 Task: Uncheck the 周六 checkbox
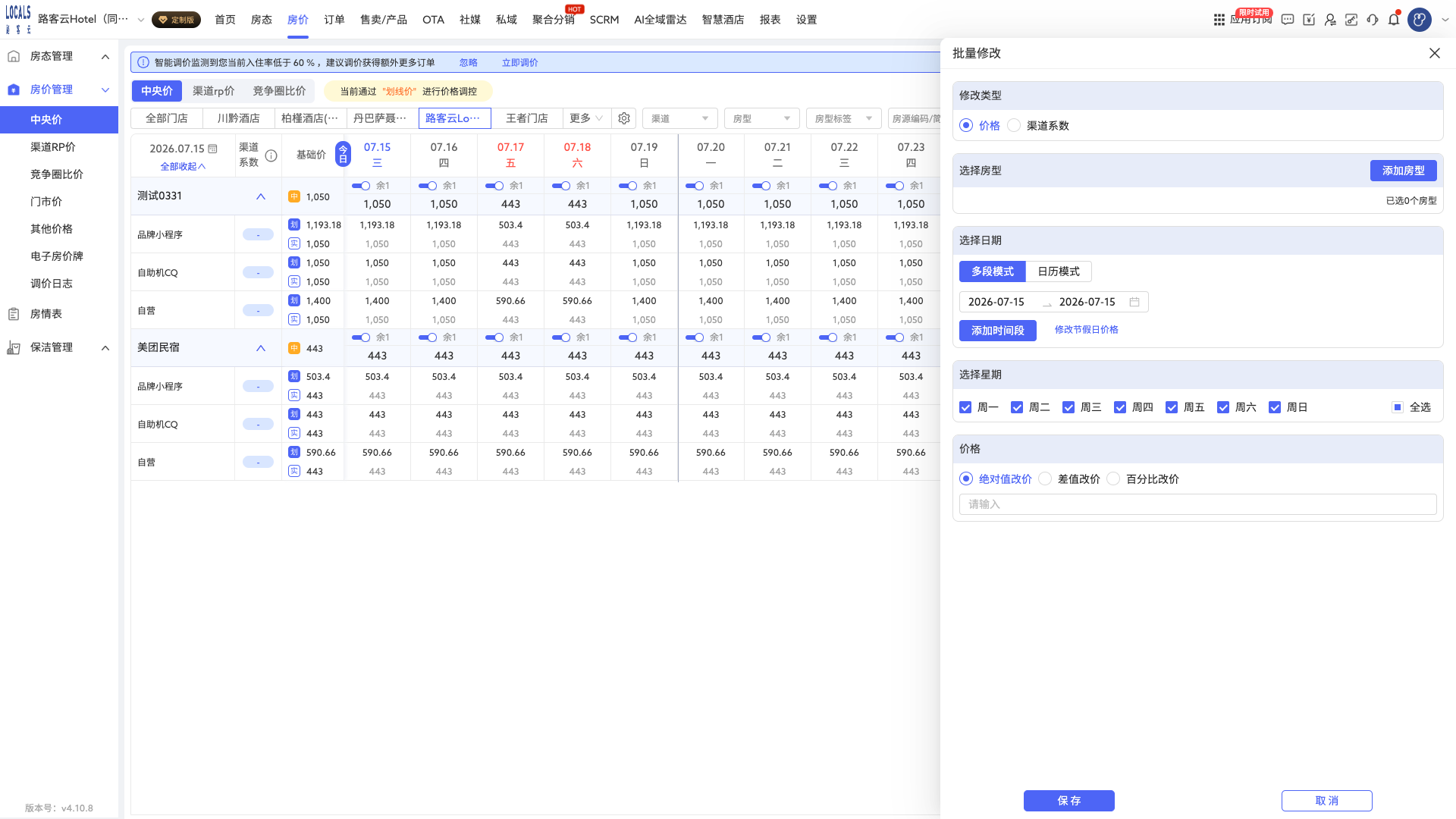(1223, 407)
